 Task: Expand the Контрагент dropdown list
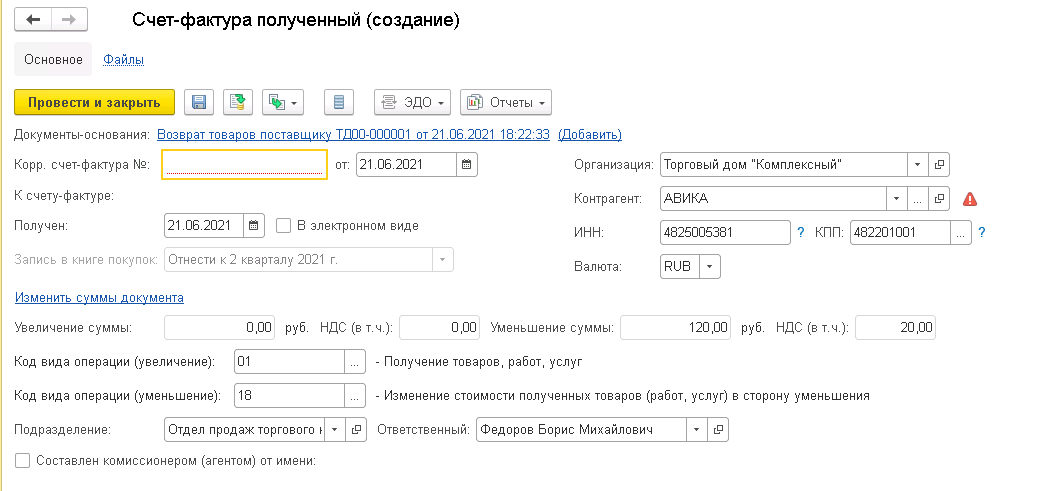tap(896, 199)
